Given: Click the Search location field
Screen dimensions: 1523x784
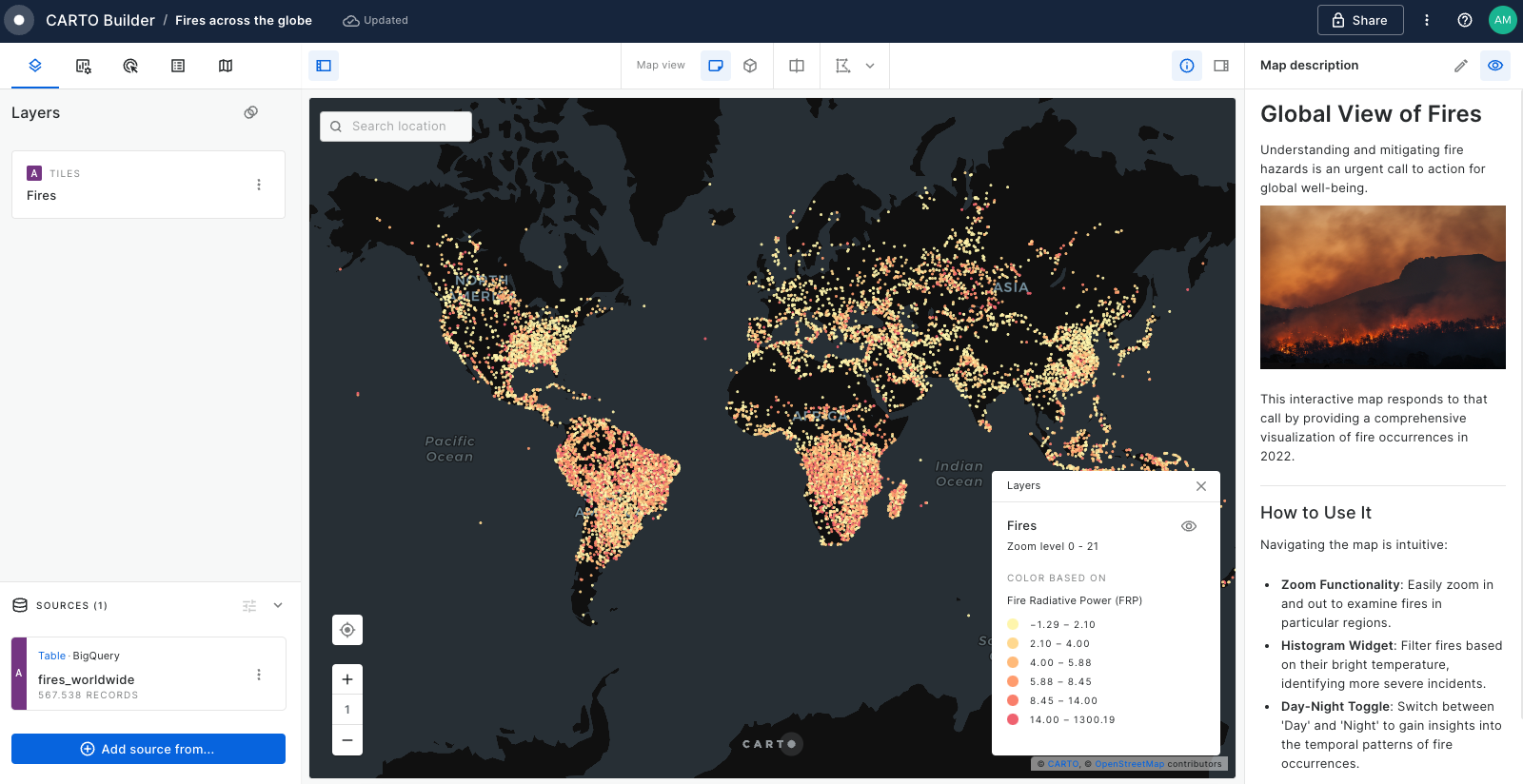Looking at the screenshot, I should [396, 127].
